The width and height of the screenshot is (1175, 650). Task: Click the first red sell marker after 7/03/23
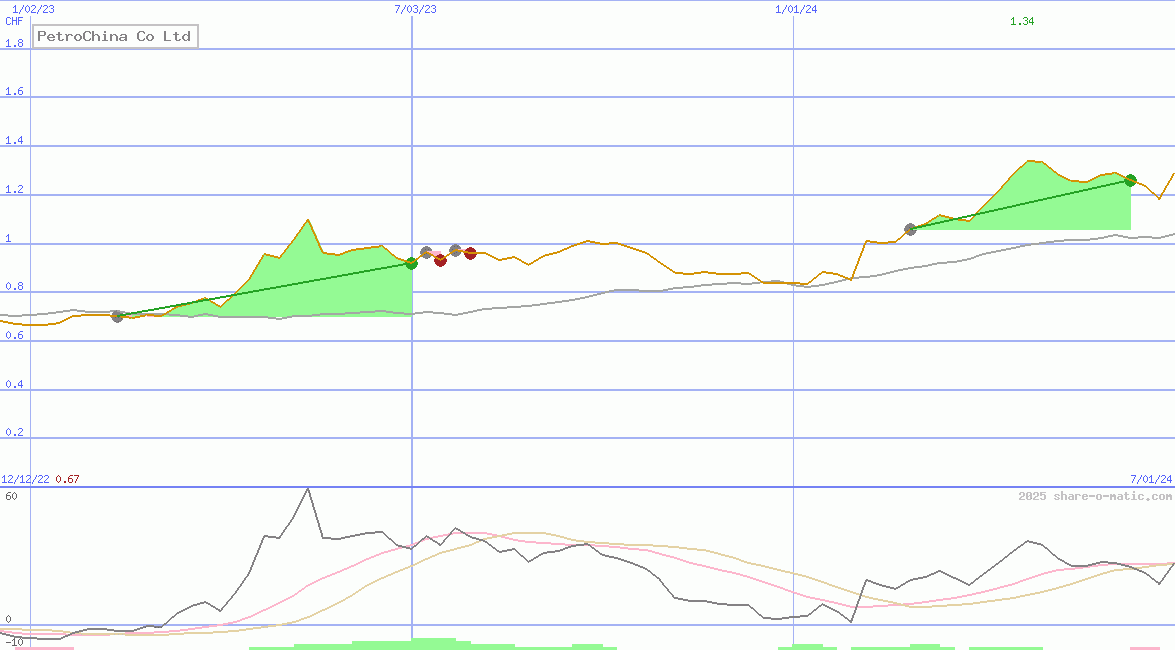440,261
